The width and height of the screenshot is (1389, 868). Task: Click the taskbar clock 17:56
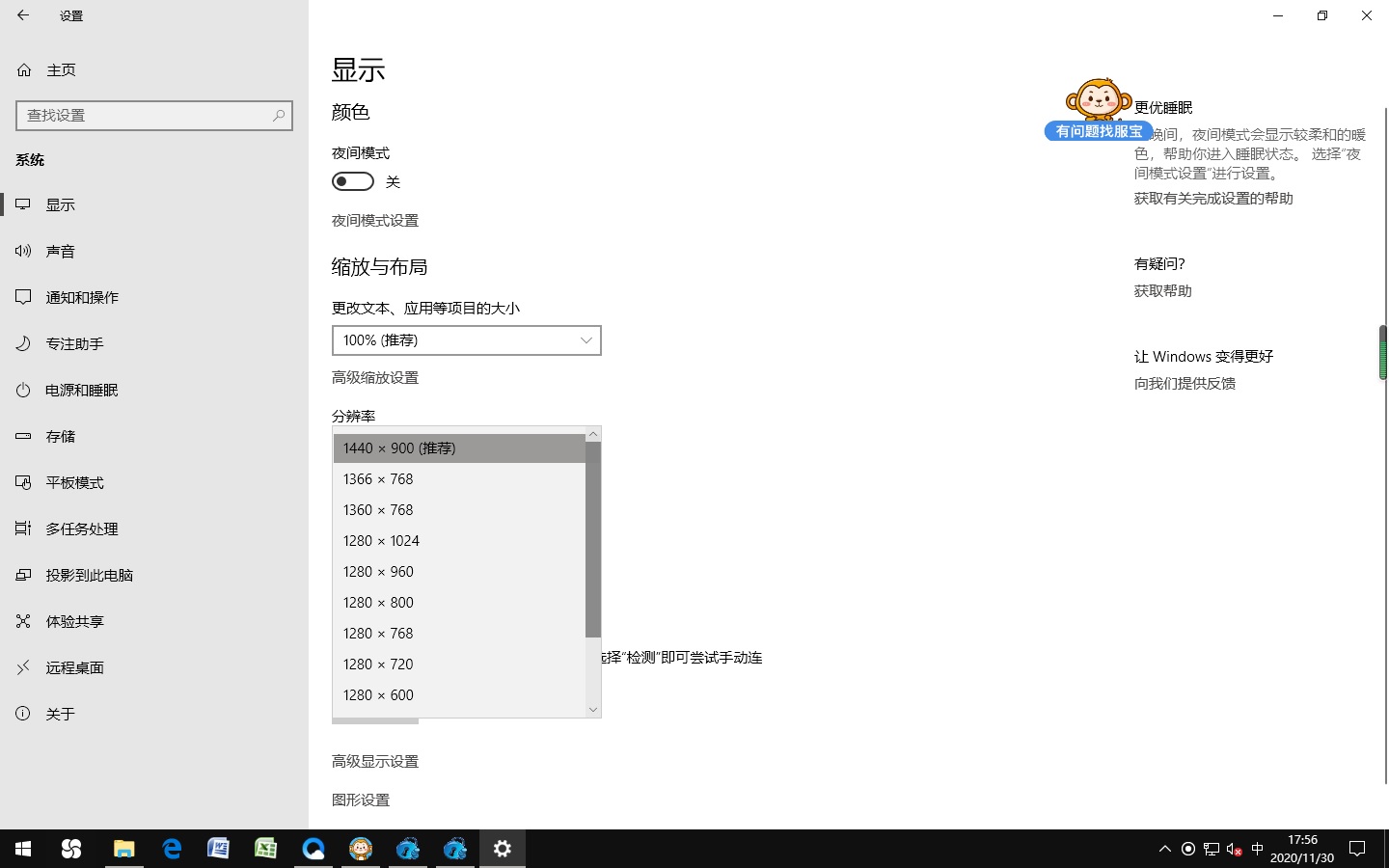point(1301,849)
